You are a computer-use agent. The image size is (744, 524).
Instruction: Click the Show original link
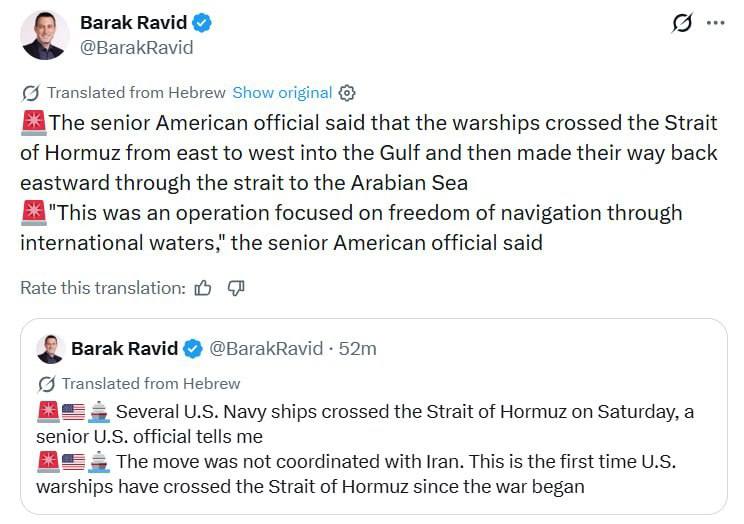pos(282,92)
